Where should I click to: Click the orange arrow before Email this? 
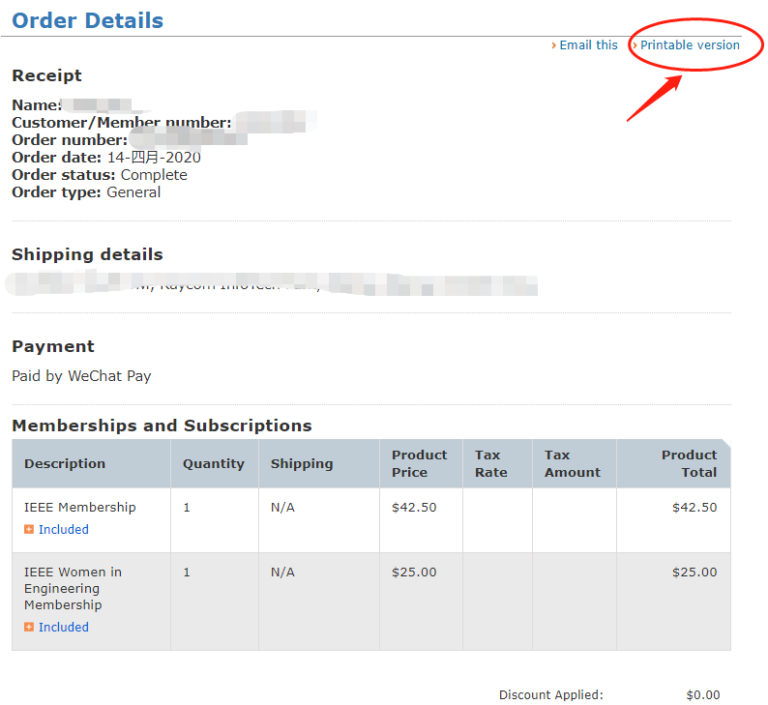point(554,46)
